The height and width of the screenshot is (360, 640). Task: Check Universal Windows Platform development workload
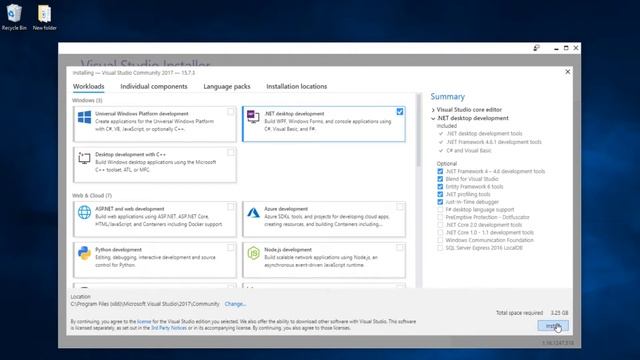point(231,111)
